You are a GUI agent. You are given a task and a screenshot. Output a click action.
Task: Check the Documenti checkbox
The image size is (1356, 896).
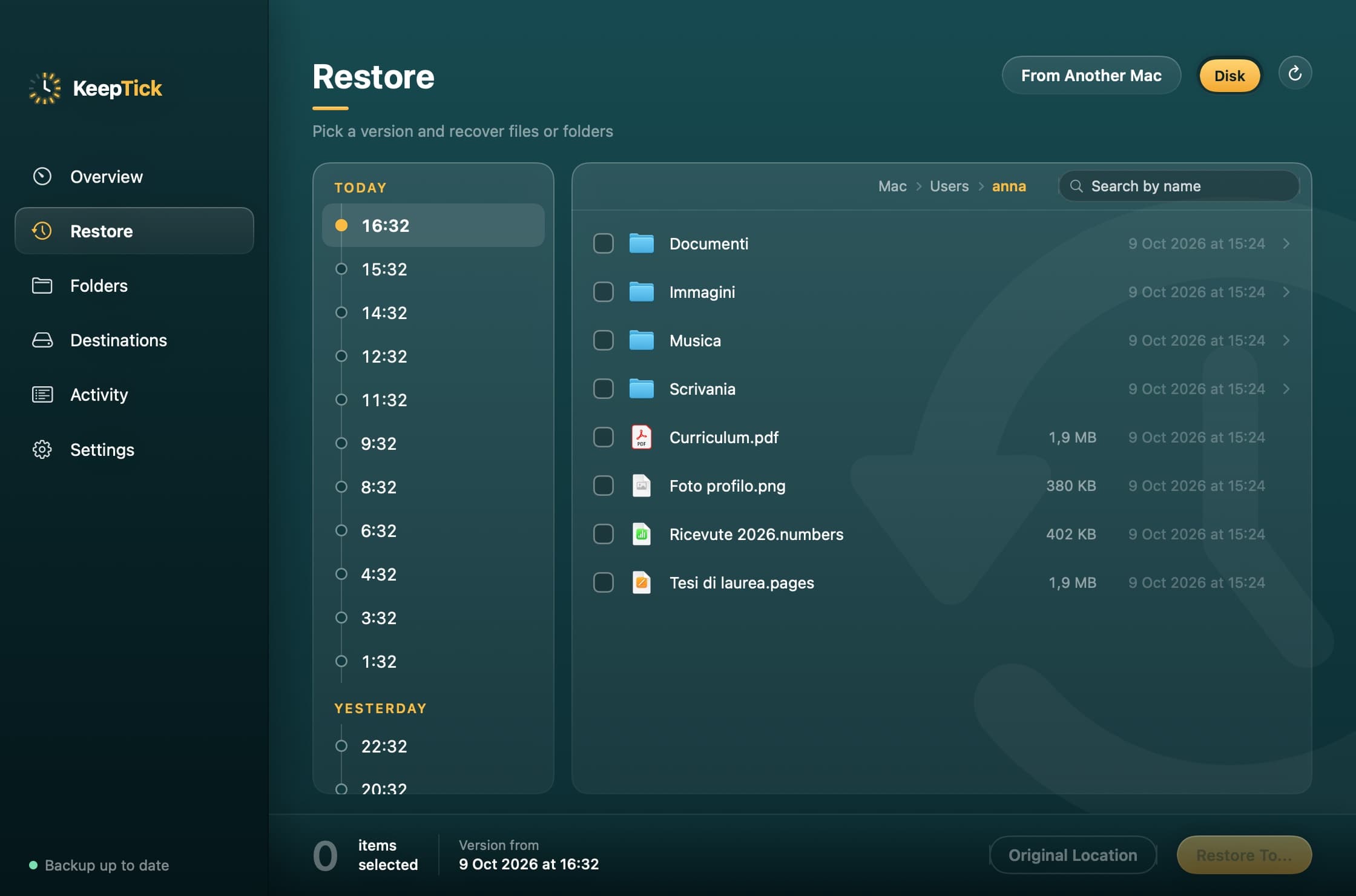603,243
